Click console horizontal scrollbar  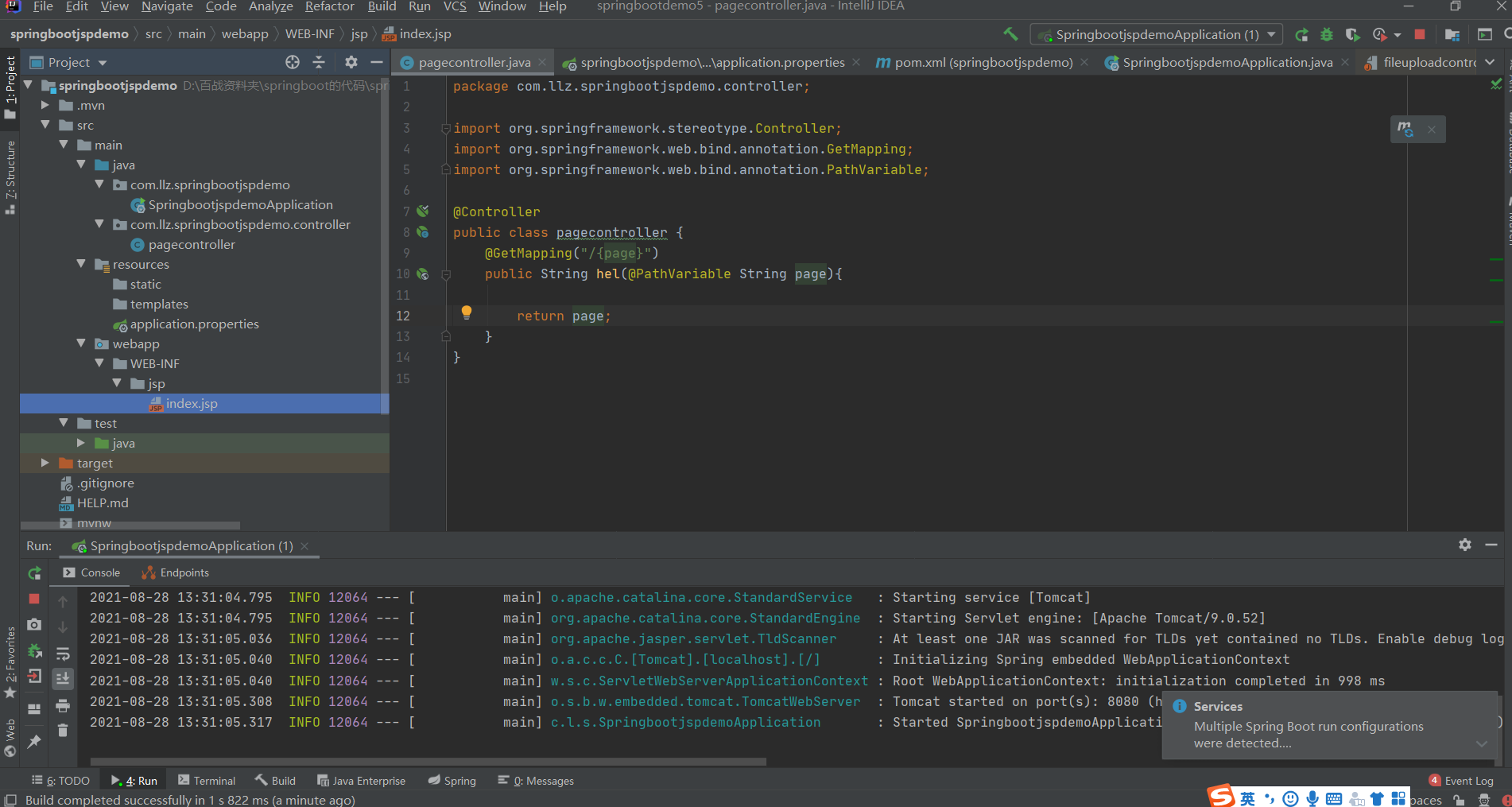coord(428,762)
